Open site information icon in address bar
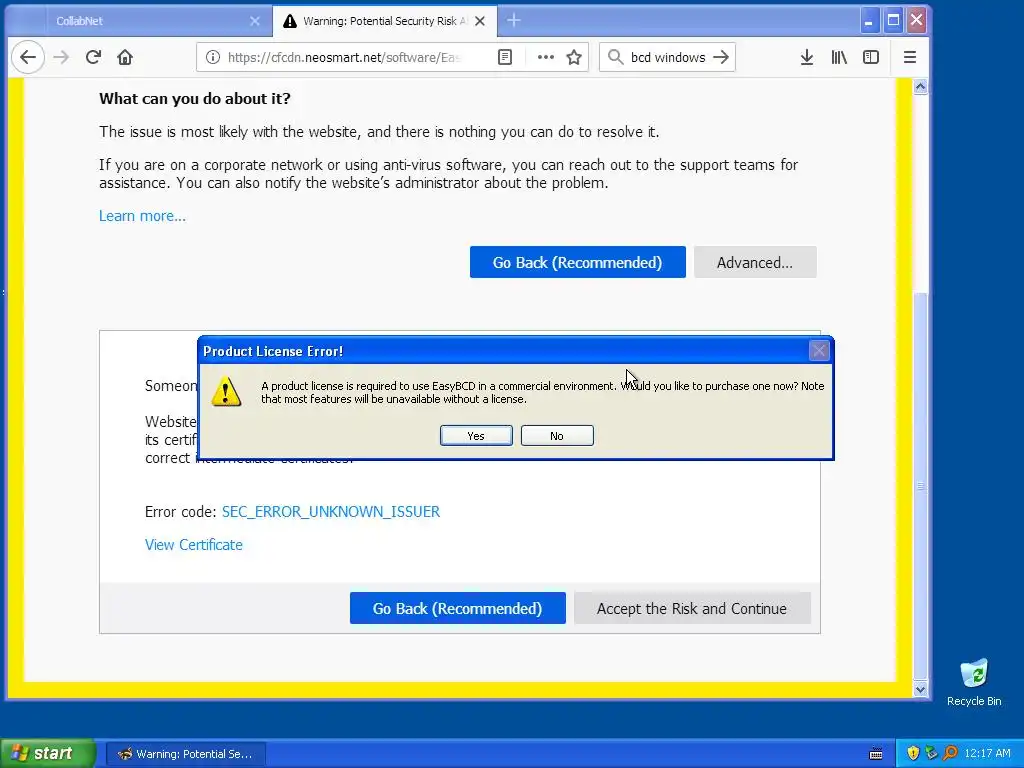1024x768 pixels. (x=213, y=57)
